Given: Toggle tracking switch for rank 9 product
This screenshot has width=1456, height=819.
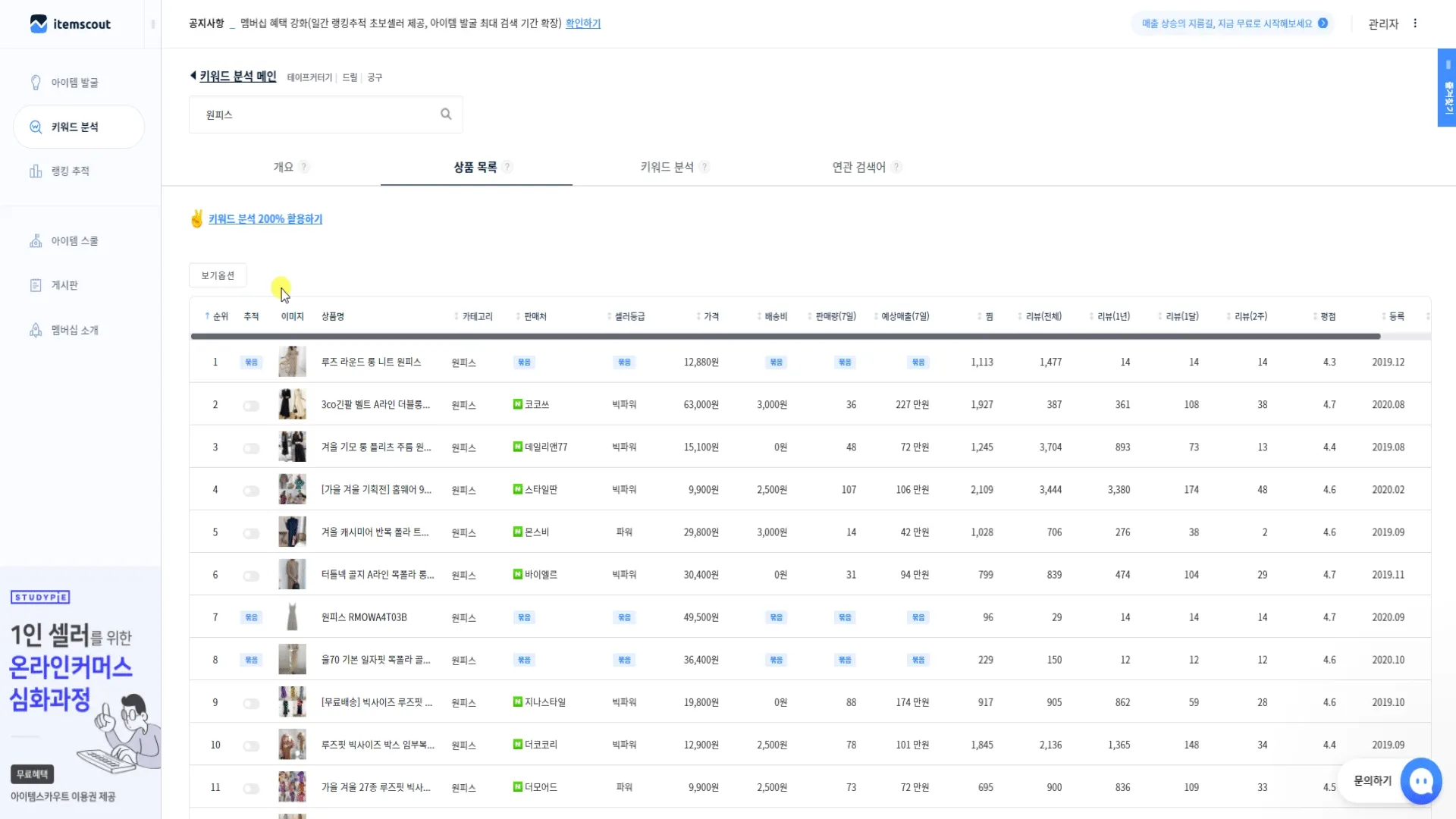Looking at the screenshot, I should point(251,704).
